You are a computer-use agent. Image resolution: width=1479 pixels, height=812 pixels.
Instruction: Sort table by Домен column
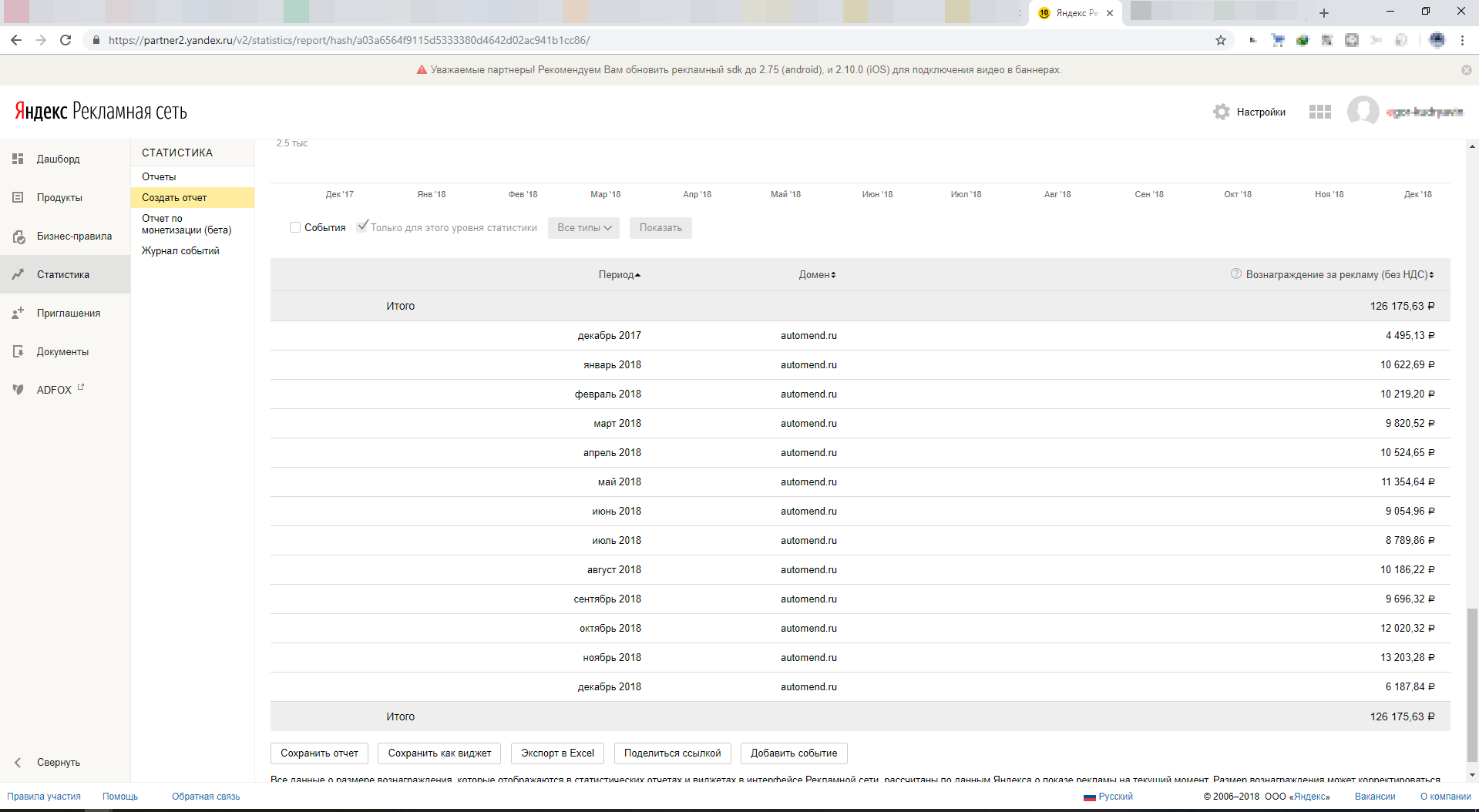click(817, 275)
